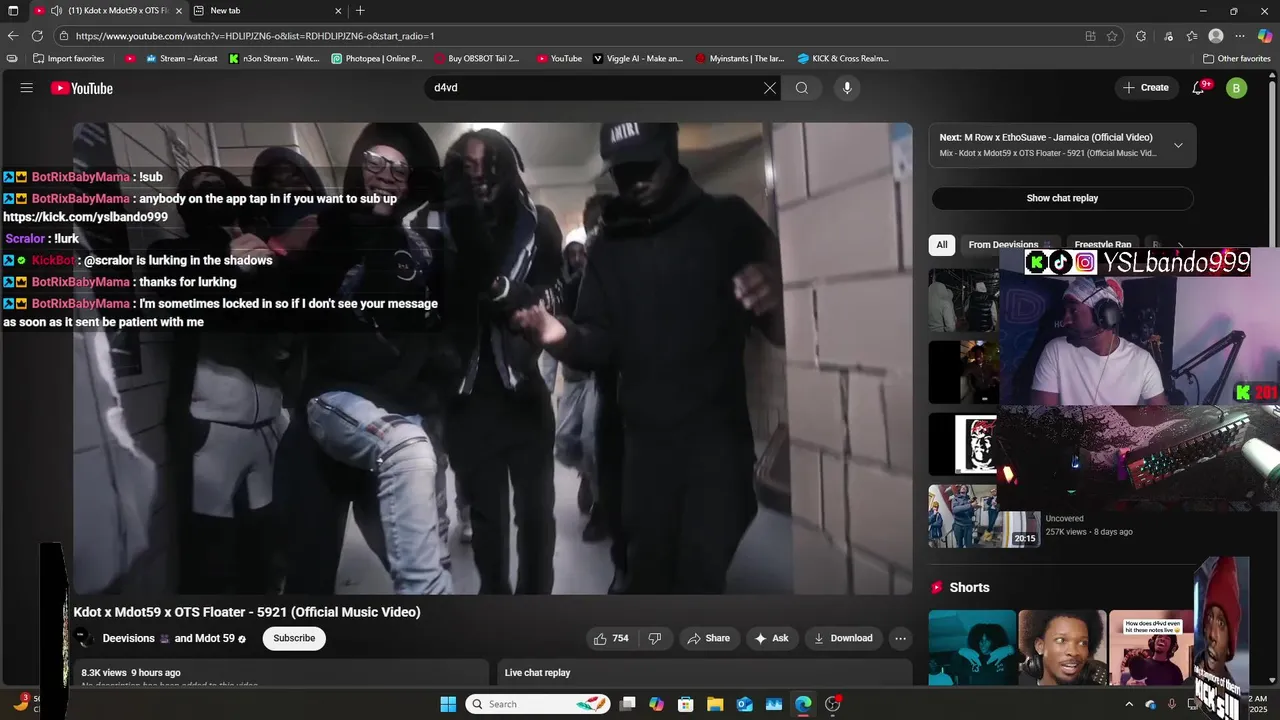1280x720 pixels.
Task: Click Show chat replay button
Action: (x=1062, y=198)
